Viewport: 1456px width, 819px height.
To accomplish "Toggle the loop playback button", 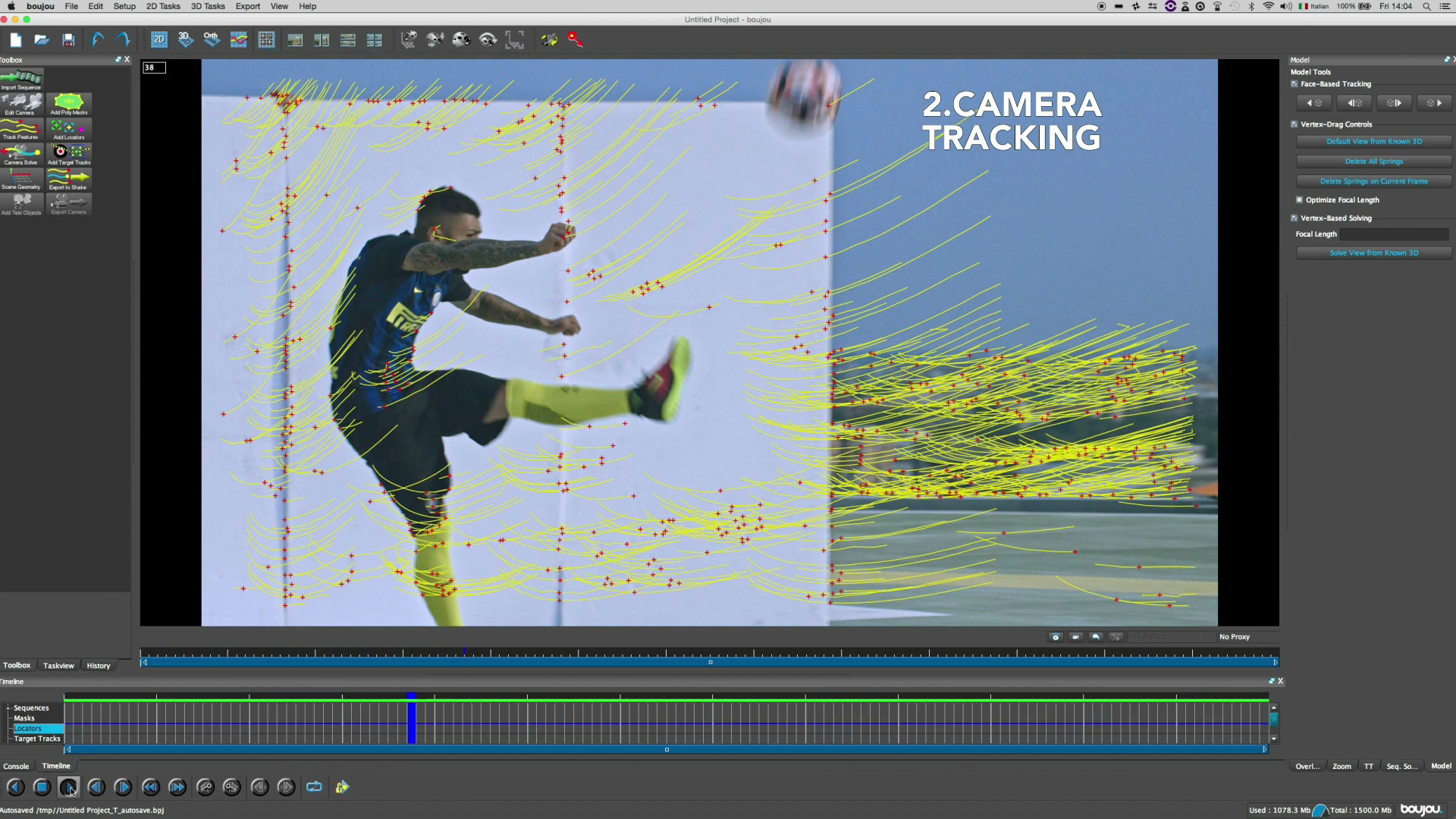I will pyautogui.click(x=314, y=787).
